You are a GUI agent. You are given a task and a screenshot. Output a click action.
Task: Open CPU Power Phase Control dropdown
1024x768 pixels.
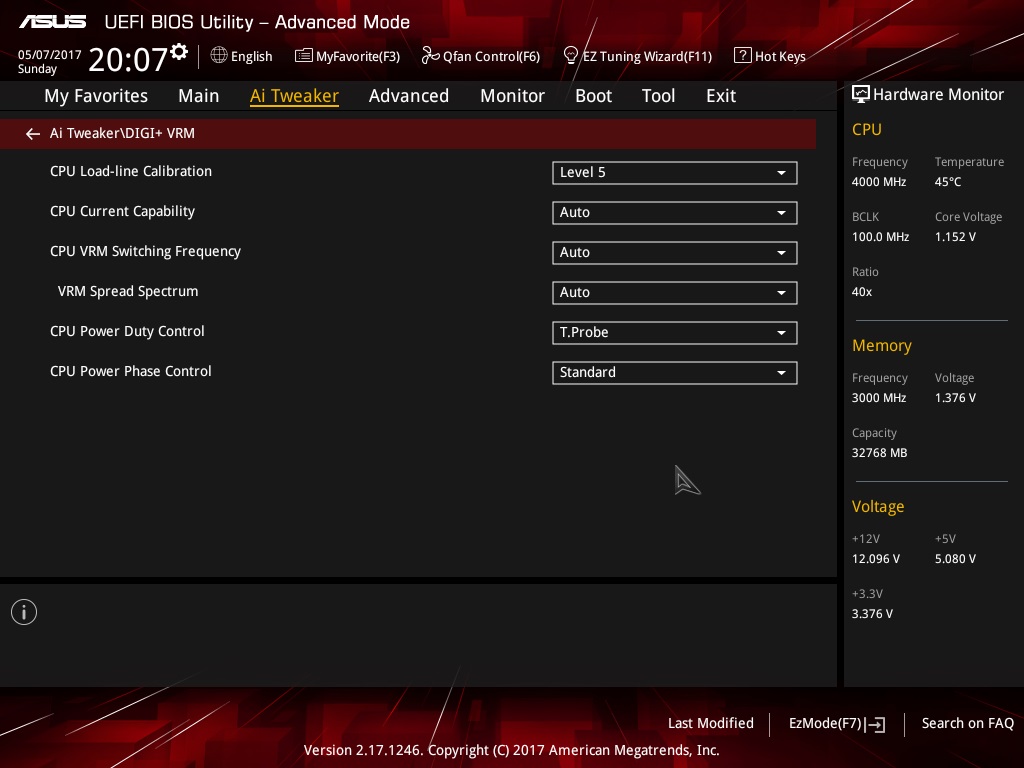[x=675, y=373]
